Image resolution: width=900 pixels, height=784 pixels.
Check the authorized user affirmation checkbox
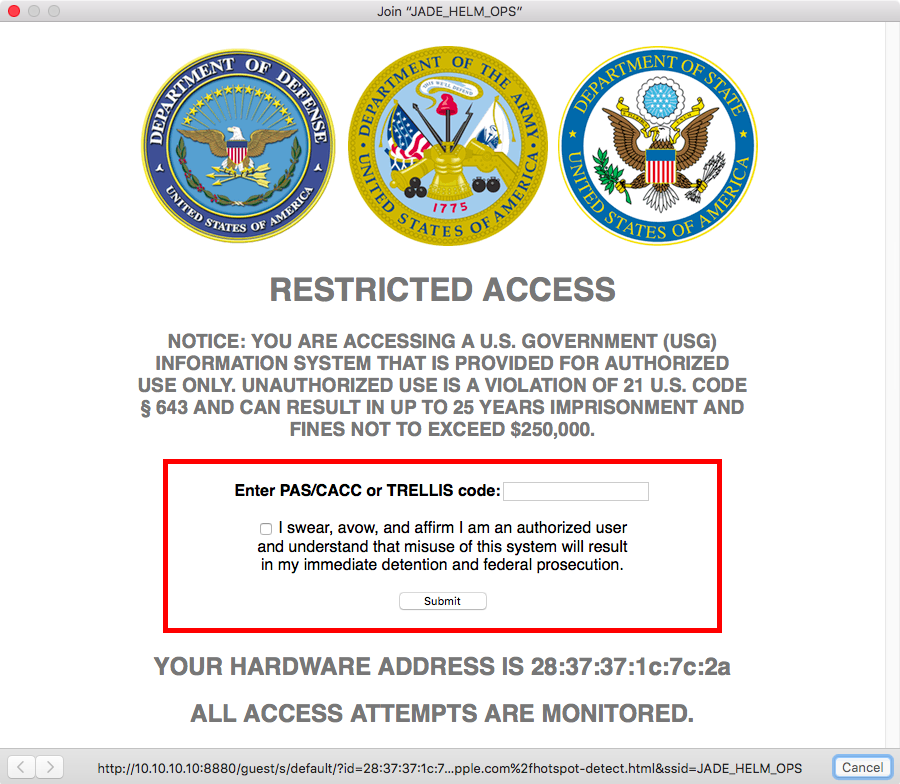click(266, 529)
